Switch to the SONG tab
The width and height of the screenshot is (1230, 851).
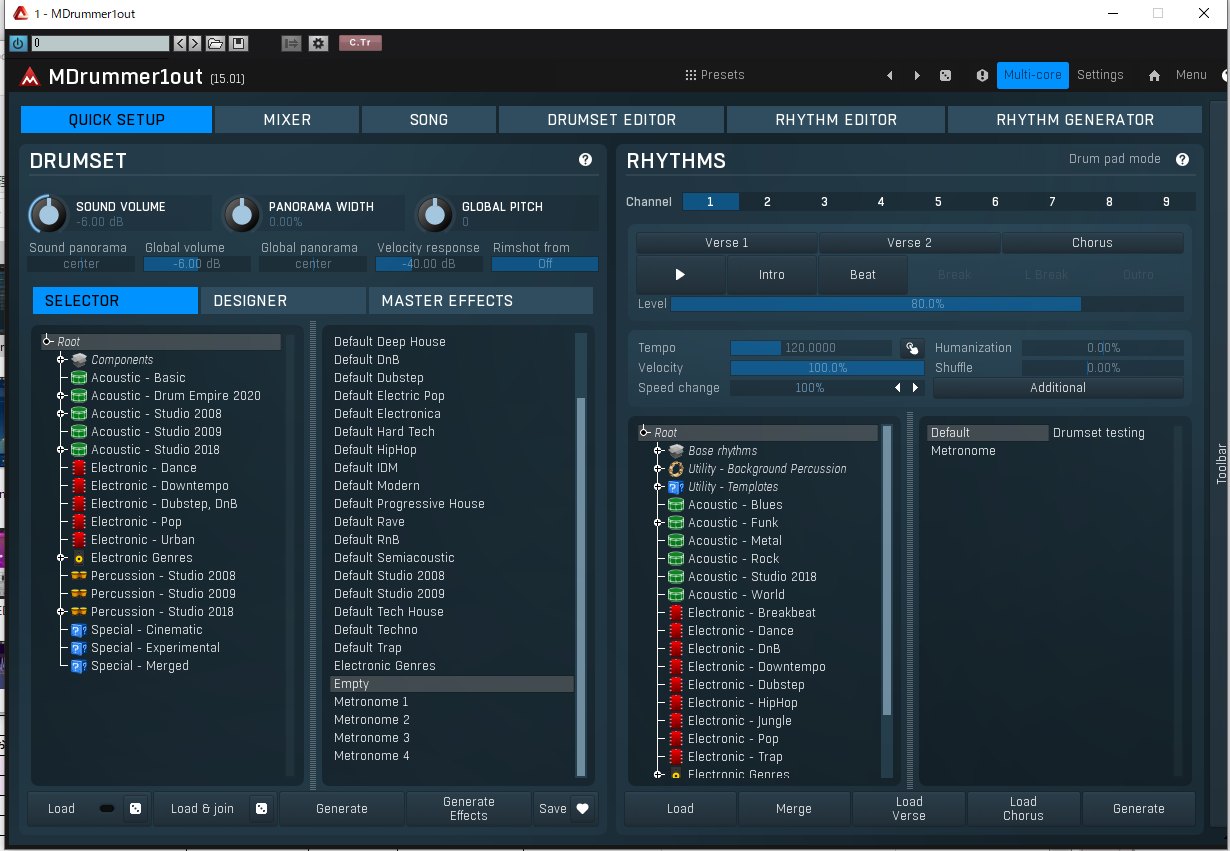click(x=429, y=120)
